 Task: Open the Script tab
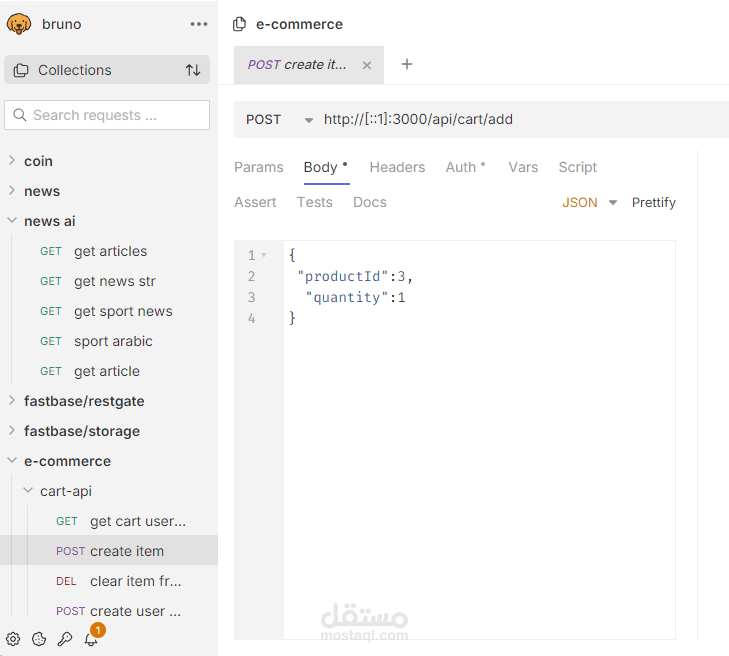577,167
